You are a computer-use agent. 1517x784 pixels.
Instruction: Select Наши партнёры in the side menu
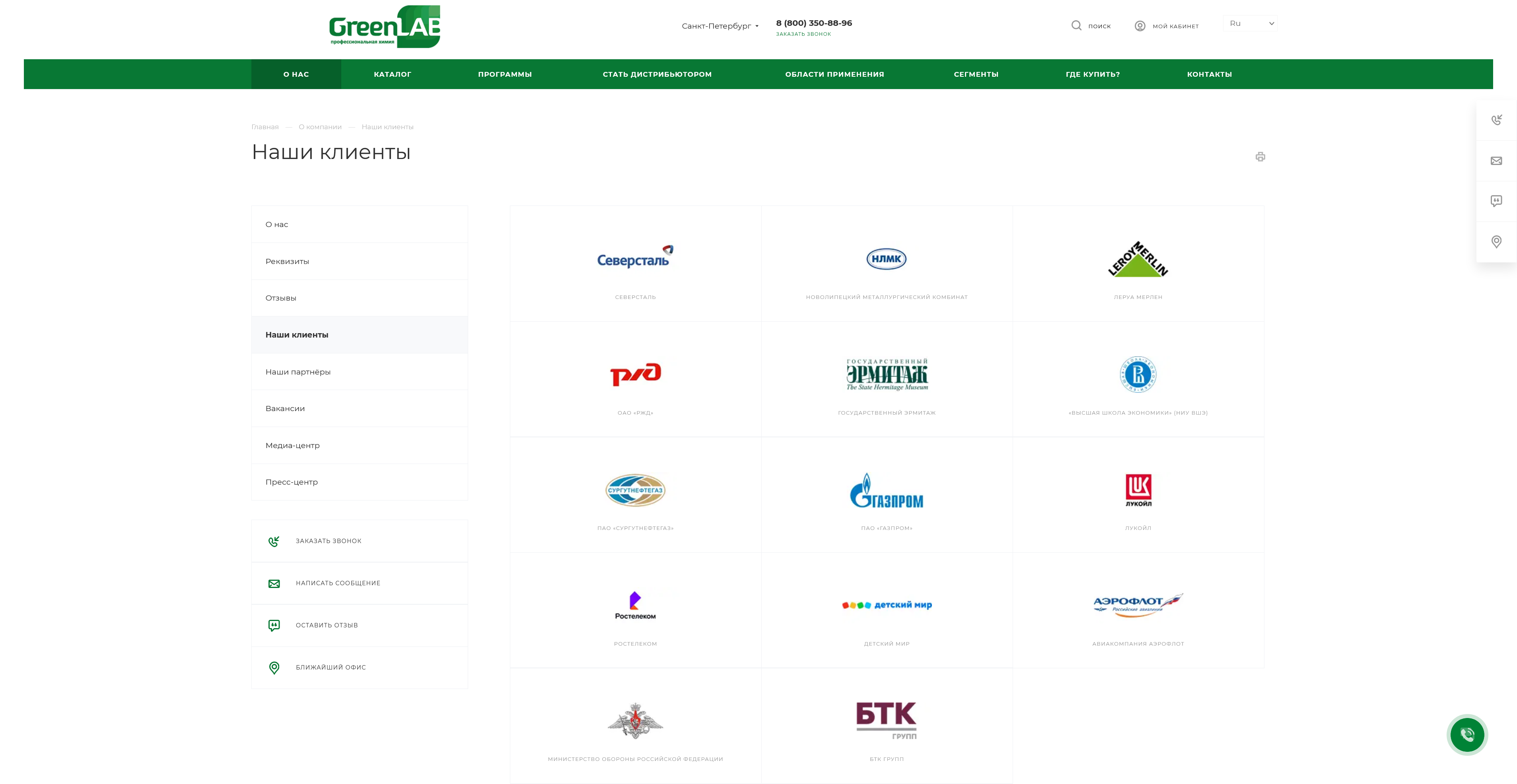[359, 372]
